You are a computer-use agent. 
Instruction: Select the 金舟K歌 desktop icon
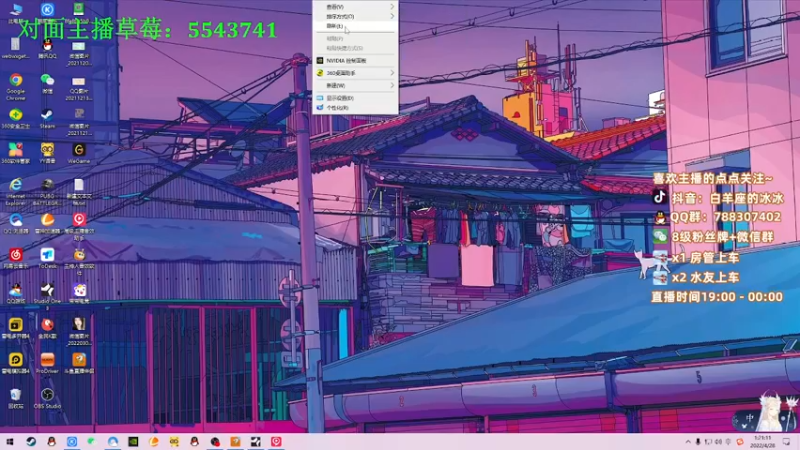[47, 329]
